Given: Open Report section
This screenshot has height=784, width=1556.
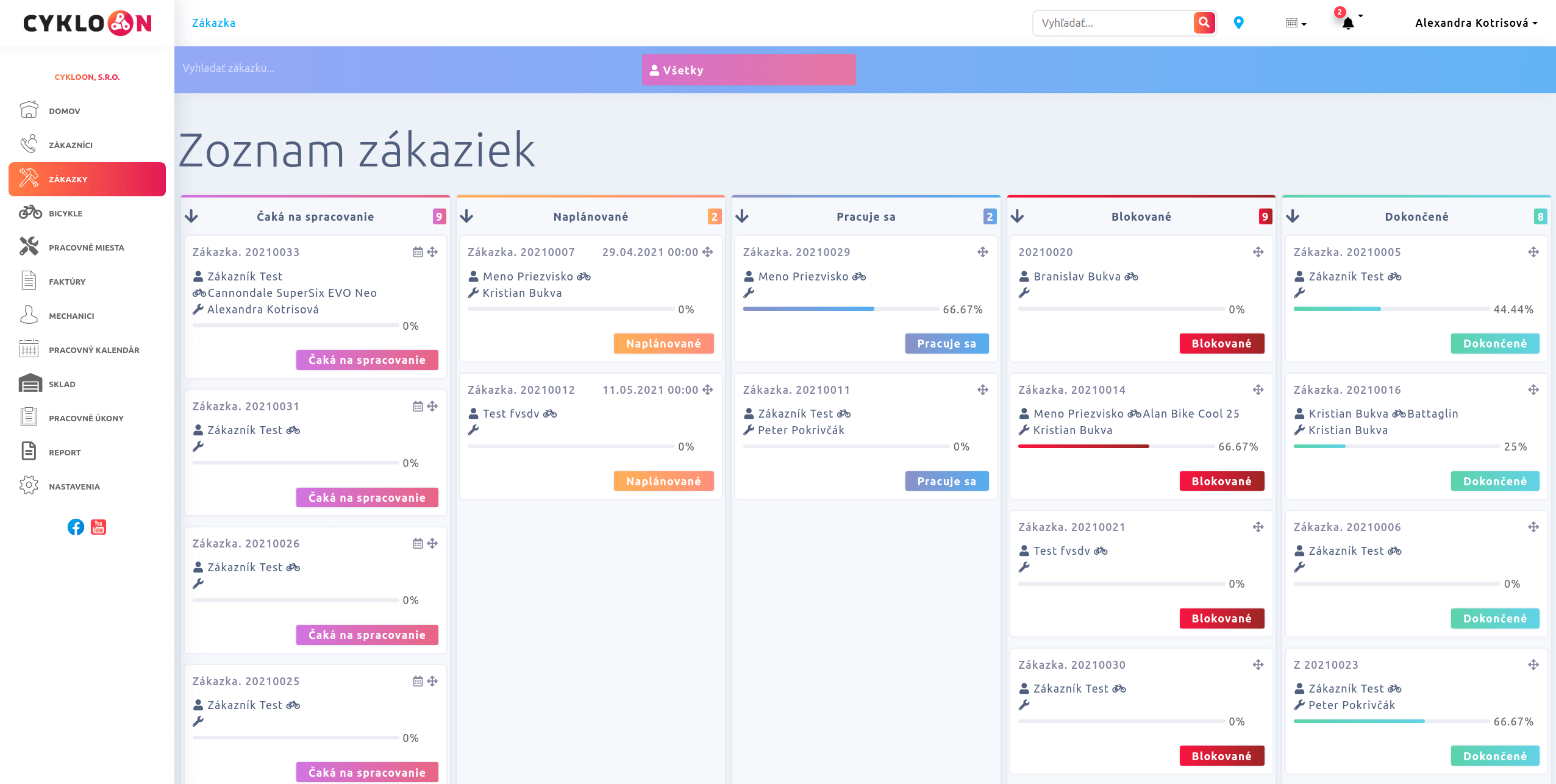Looking at the screenshot, I should [87, 452].
